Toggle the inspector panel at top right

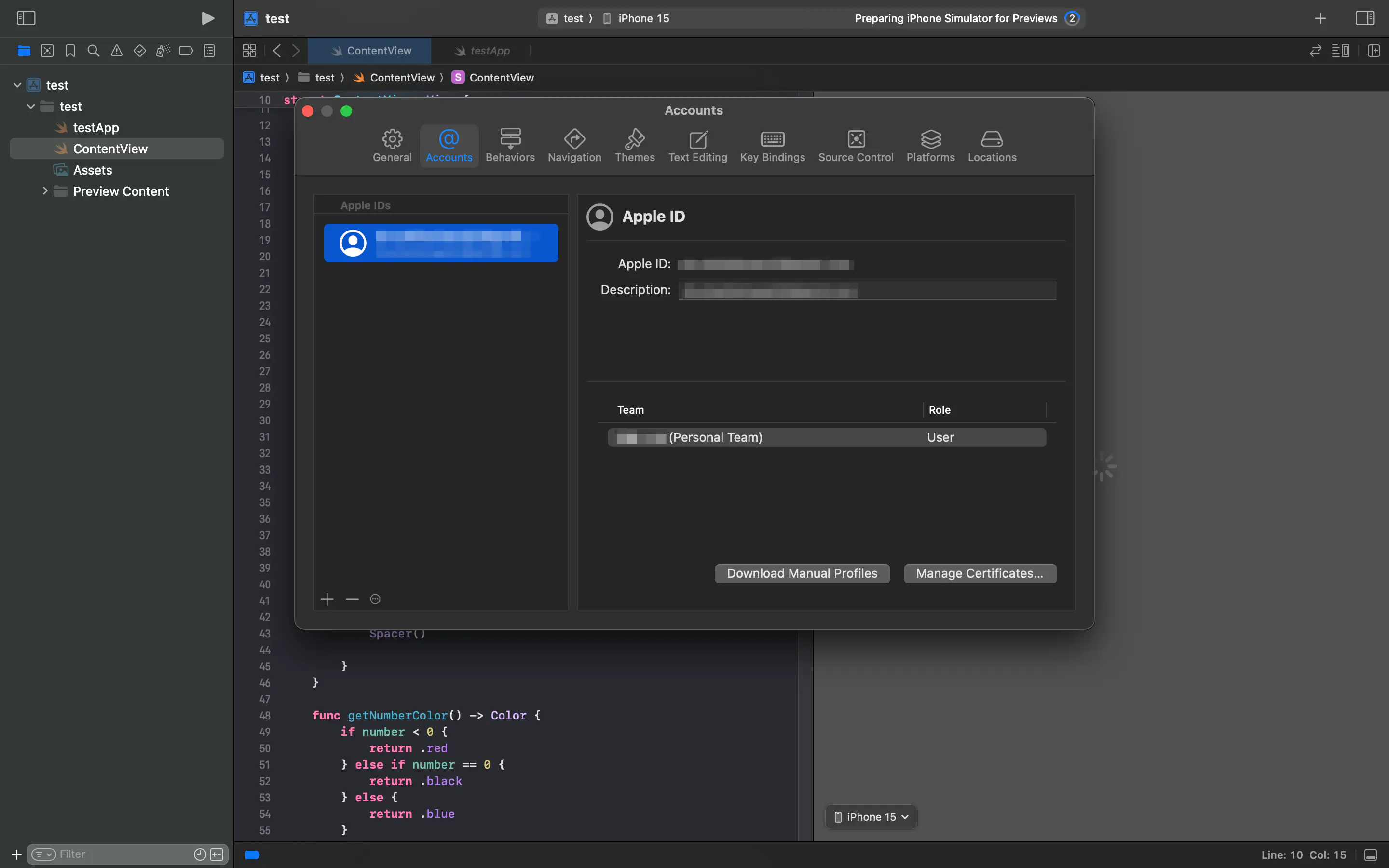coord(1365,18)
